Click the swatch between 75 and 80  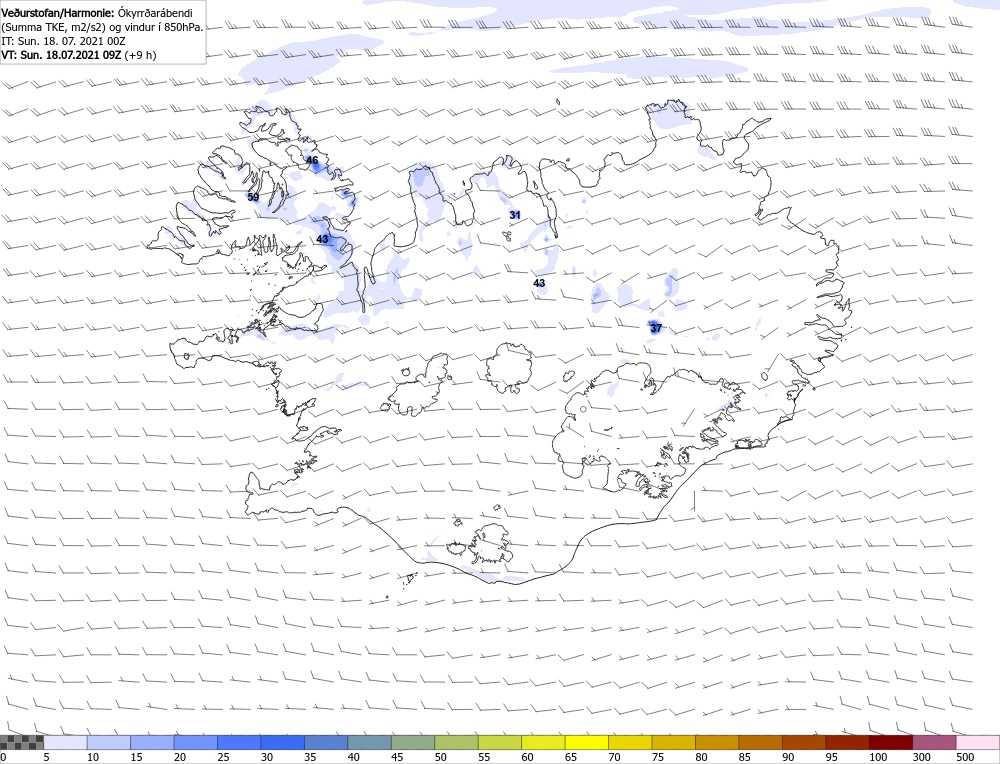click(x=674, y=742)
